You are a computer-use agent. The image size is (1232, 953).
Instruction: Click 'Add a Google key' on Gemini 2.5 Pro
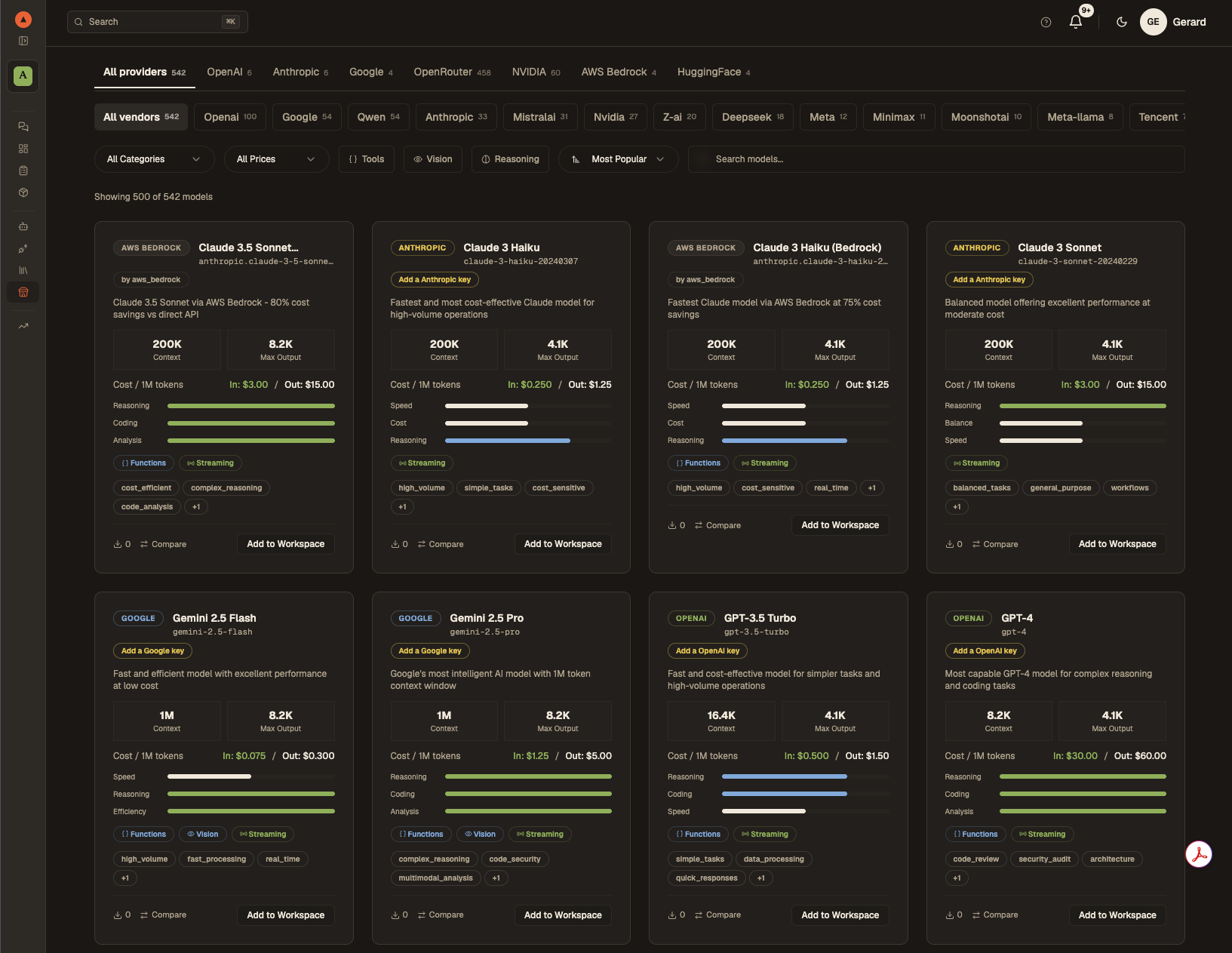pyautogui.click(x=430, y=651)
